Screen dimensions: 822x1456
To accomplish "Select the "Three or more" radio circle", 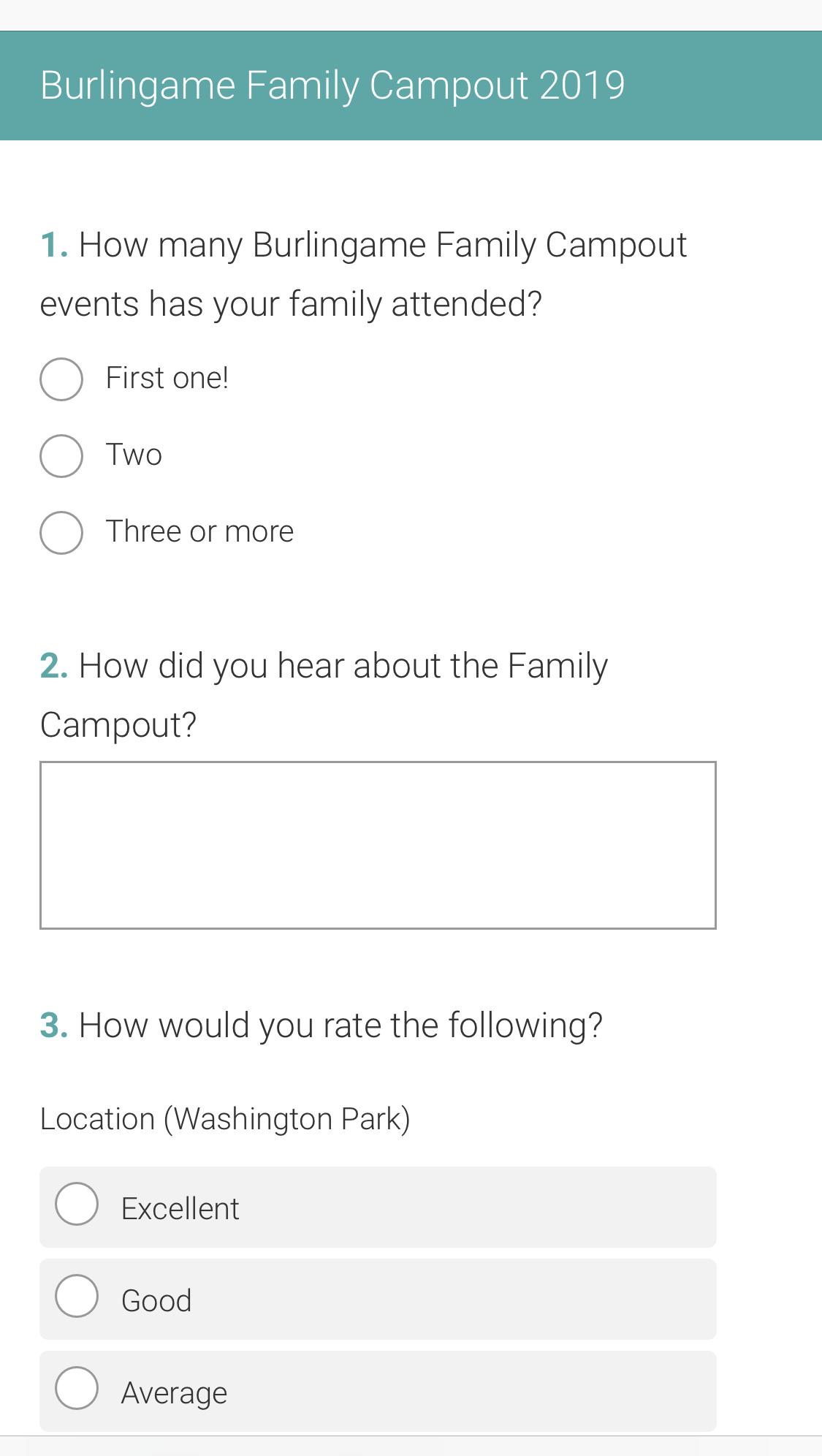I will click(x=61, y=533).
